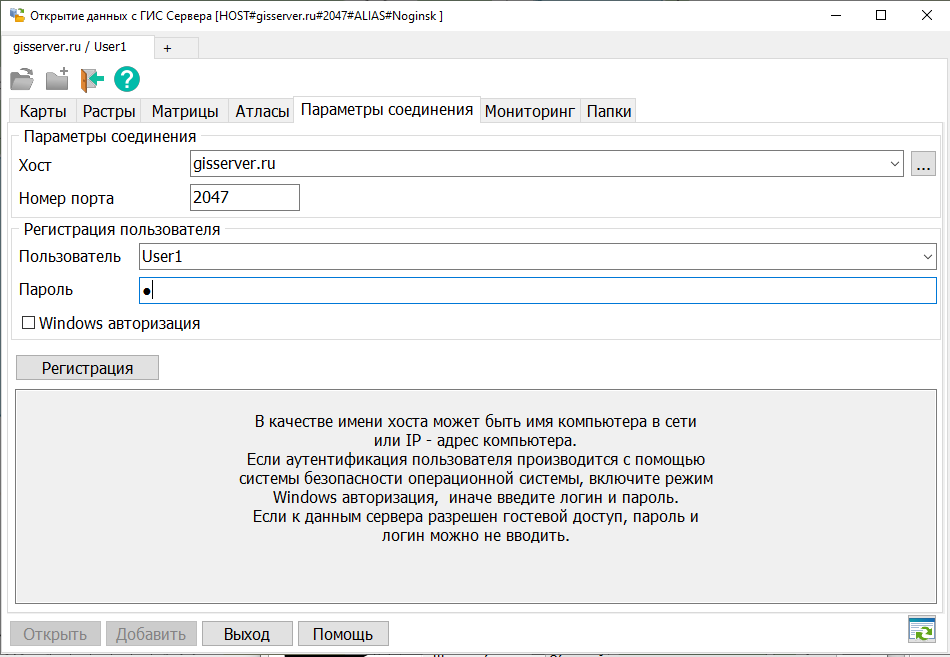Toggle the Windows авторизация checkbox
The height and width of the screenshot is (657, 950).
click(x=28, y=324)
